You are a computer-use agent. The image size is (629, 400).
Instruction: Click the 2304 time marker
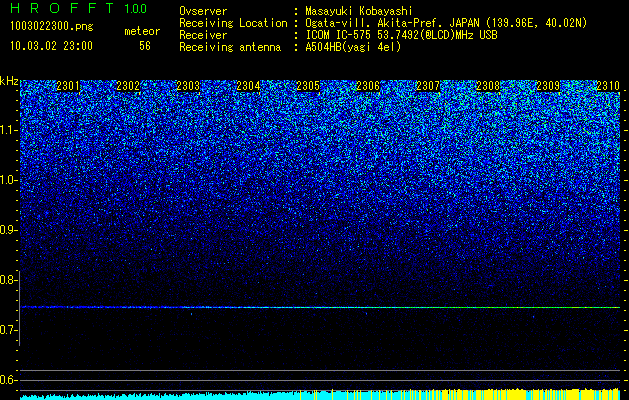point(248,86)
